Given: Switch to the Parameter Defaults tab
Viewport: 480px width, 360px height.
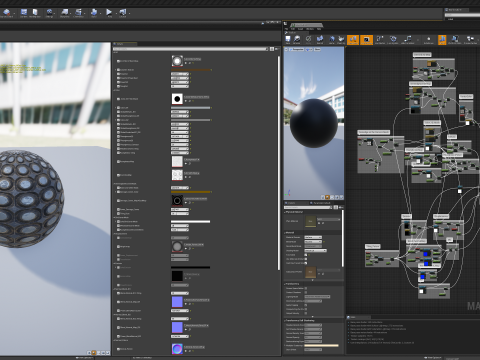Looking at the screenshot, I should pos(321,203).
